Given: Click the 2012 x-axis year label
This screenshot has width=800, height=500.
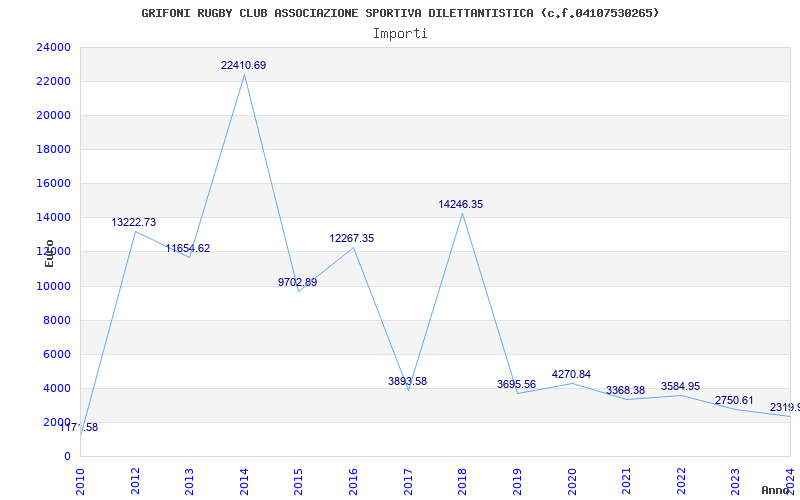Looking at the screenshot, I should click(x=135, y=481).
